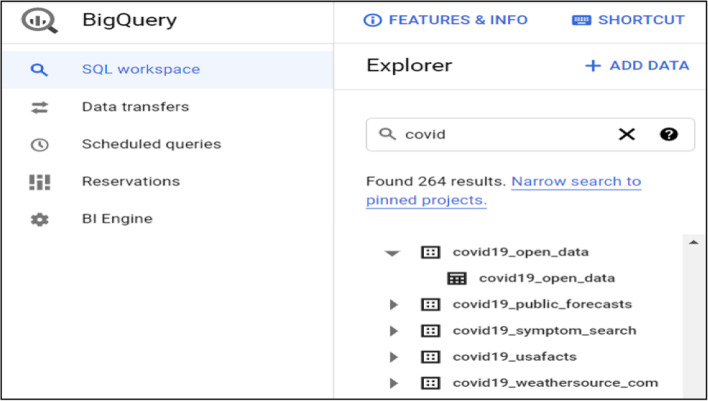Click the covid search input field
The image size is (708, 401).
500,134
